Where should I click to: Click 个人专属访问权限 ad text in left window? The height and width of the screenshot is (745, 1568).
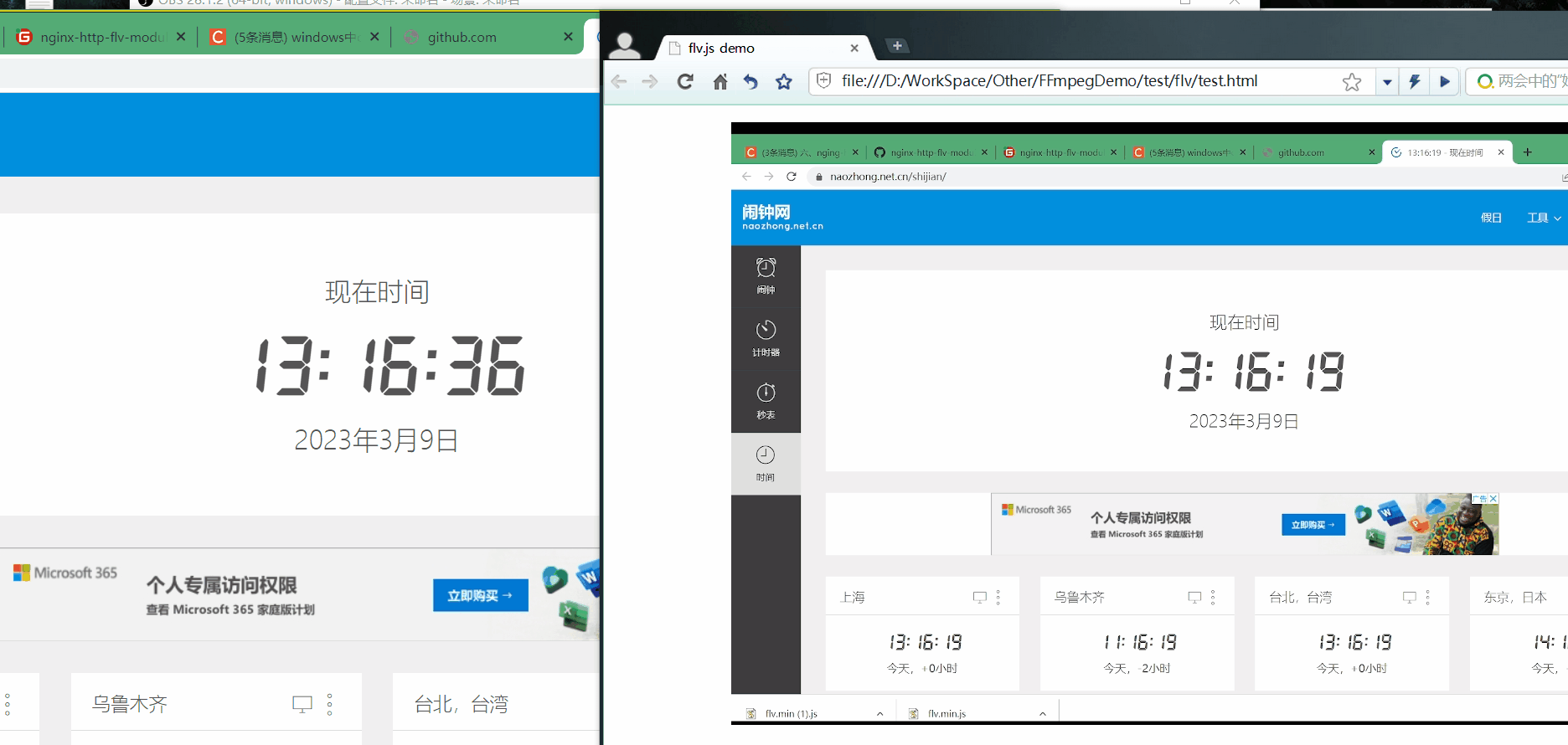click(x=222, y=584)
